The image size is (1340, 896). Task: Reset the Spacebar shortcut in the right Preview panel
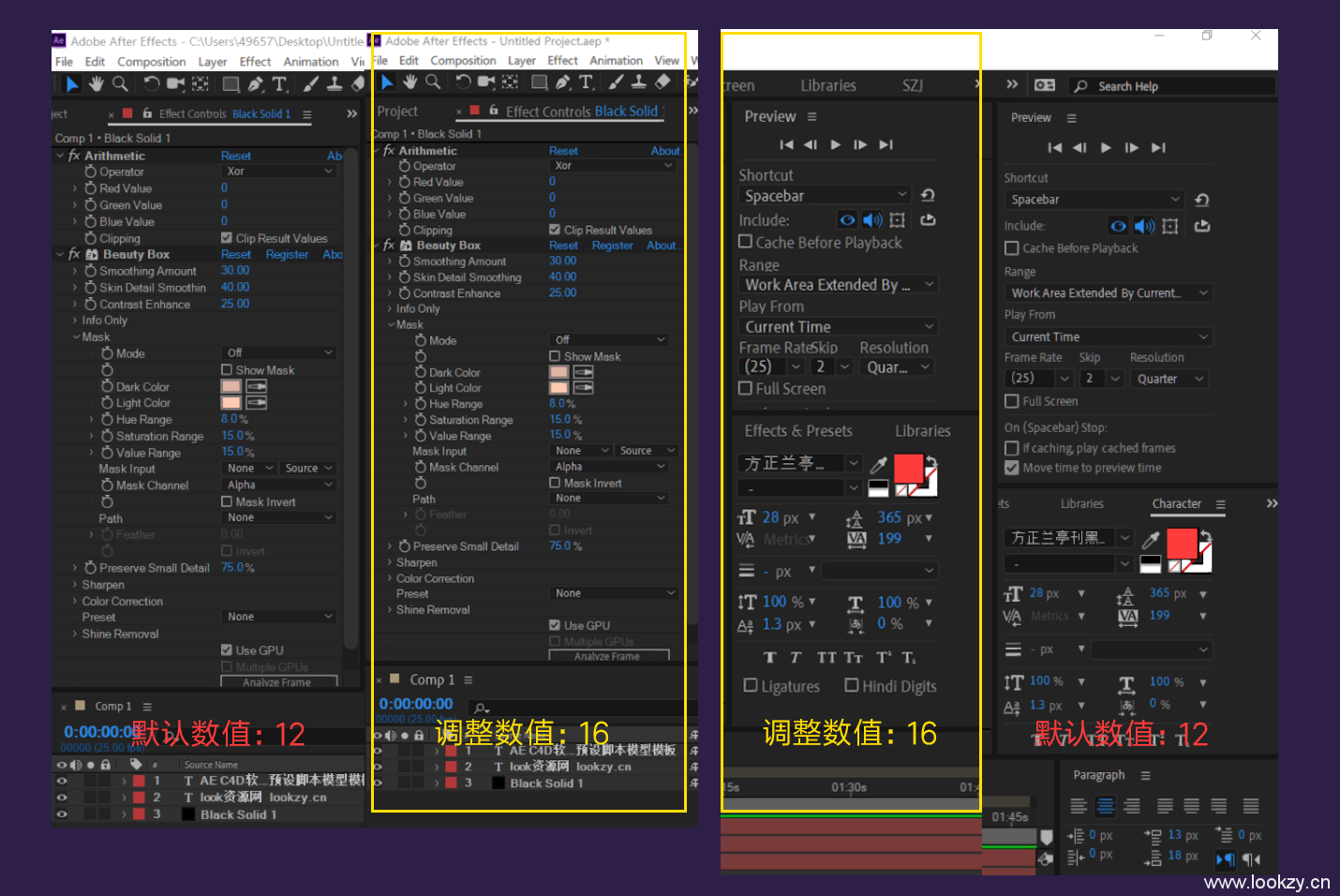pyautogui.click(x=1202, y=200)
